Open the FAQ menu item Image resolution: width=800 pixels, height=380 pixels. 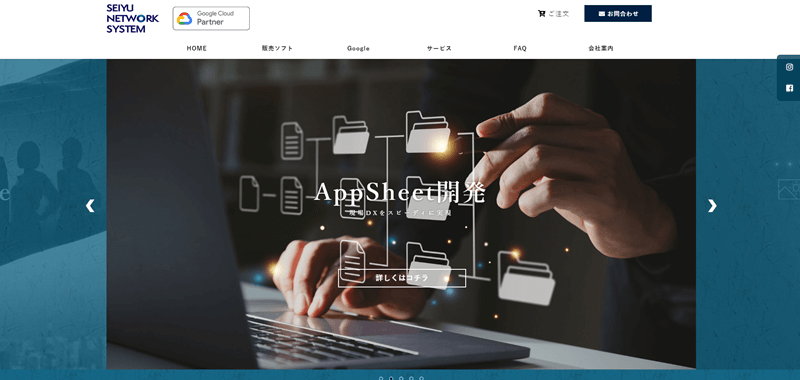click(x=520, y=48)
